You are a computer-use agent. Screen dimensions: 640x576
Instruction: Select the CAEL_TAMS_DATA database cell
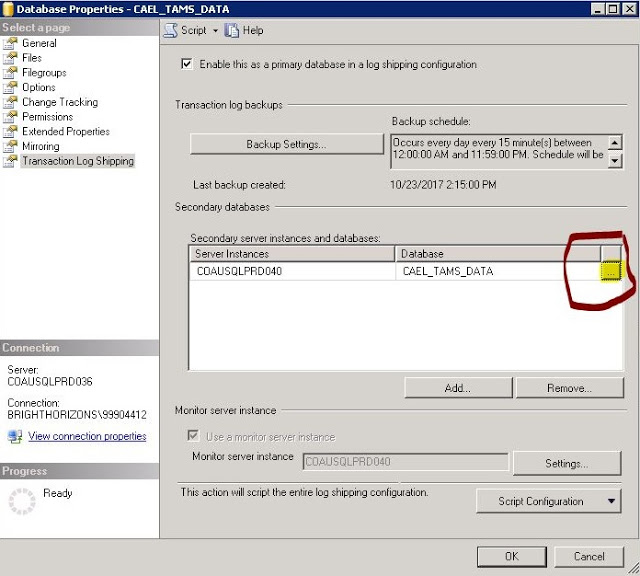pos(498,271)
